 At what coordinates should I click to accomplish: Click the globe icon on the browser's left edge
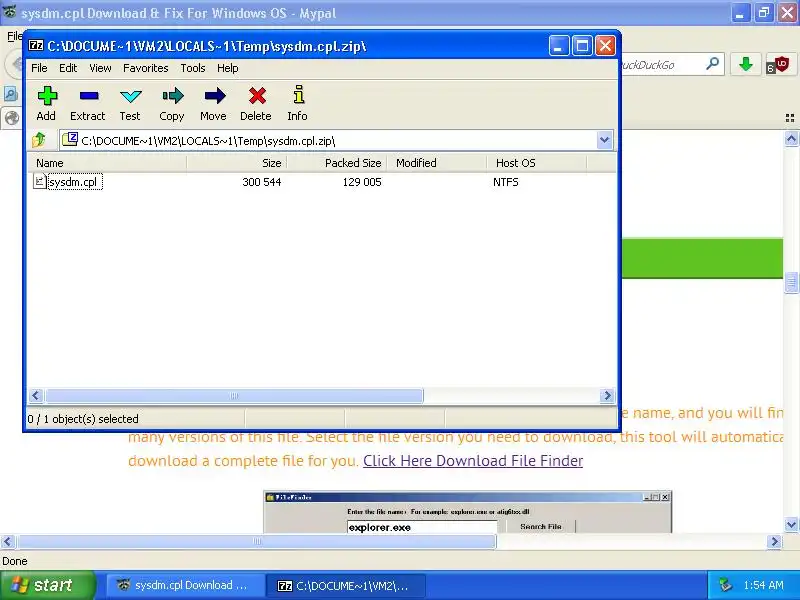click(11, 118)
